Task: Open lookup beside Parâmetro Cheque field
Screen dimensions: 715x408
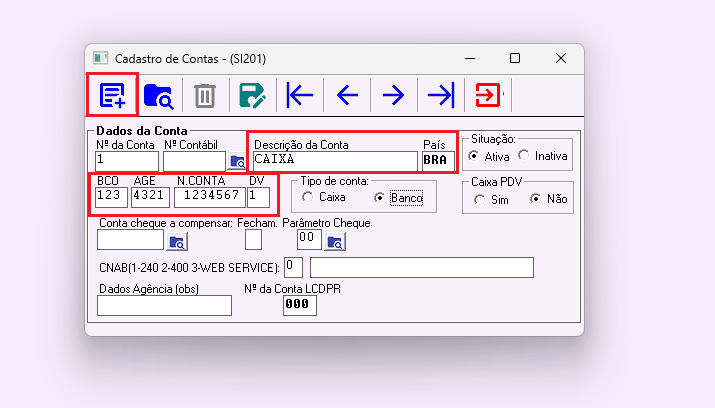Action: pos(335,242)
